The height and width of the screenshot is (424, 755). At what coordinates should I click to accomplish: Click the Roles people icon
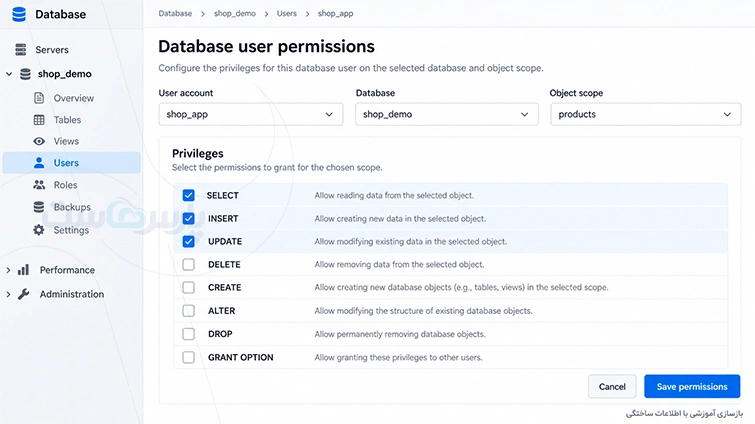pos(39,185)
